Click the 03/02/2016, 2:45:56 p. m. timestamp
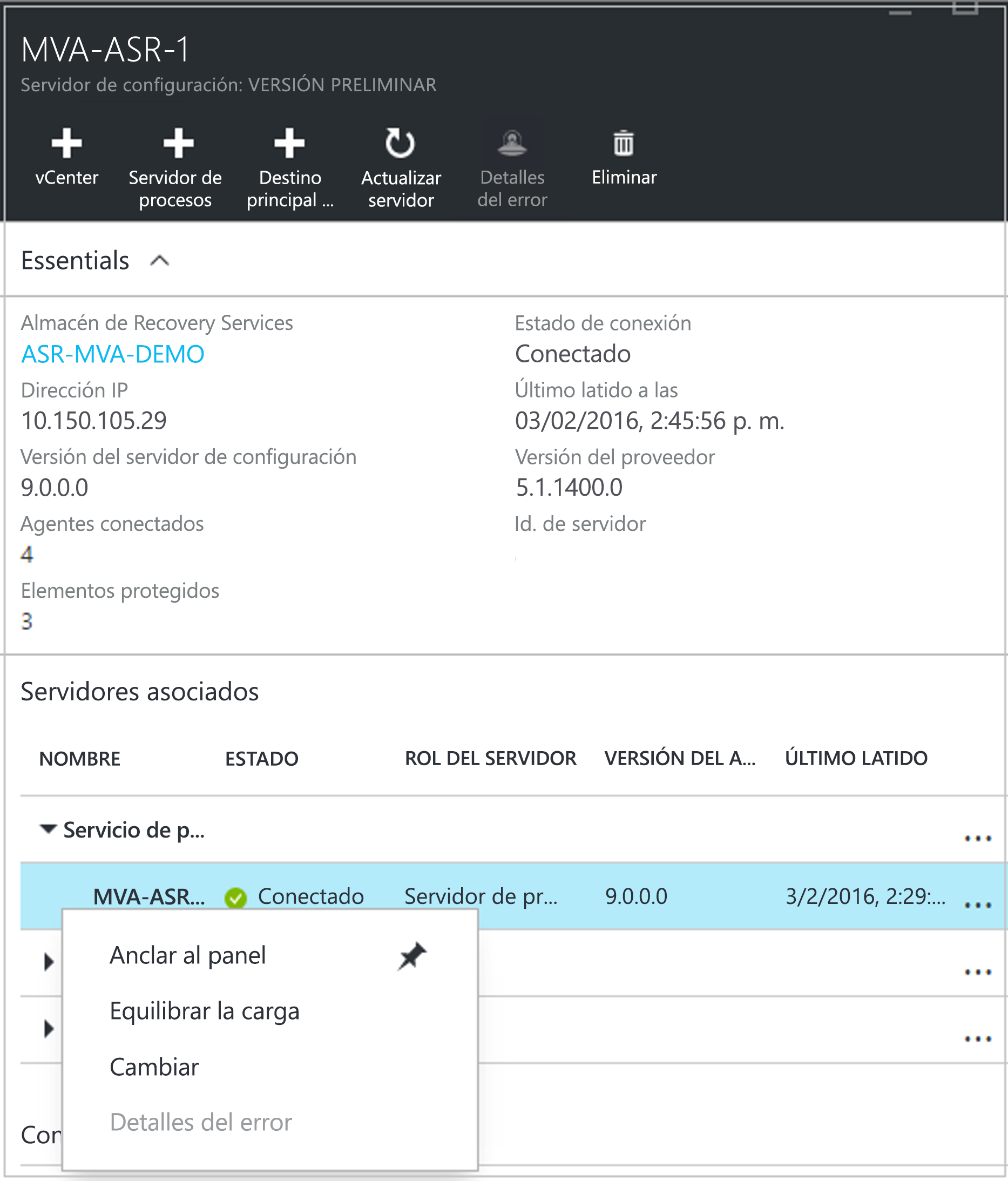This screenshot has height=1181, width=1008. pyautogui.click(x=650, y=421)
